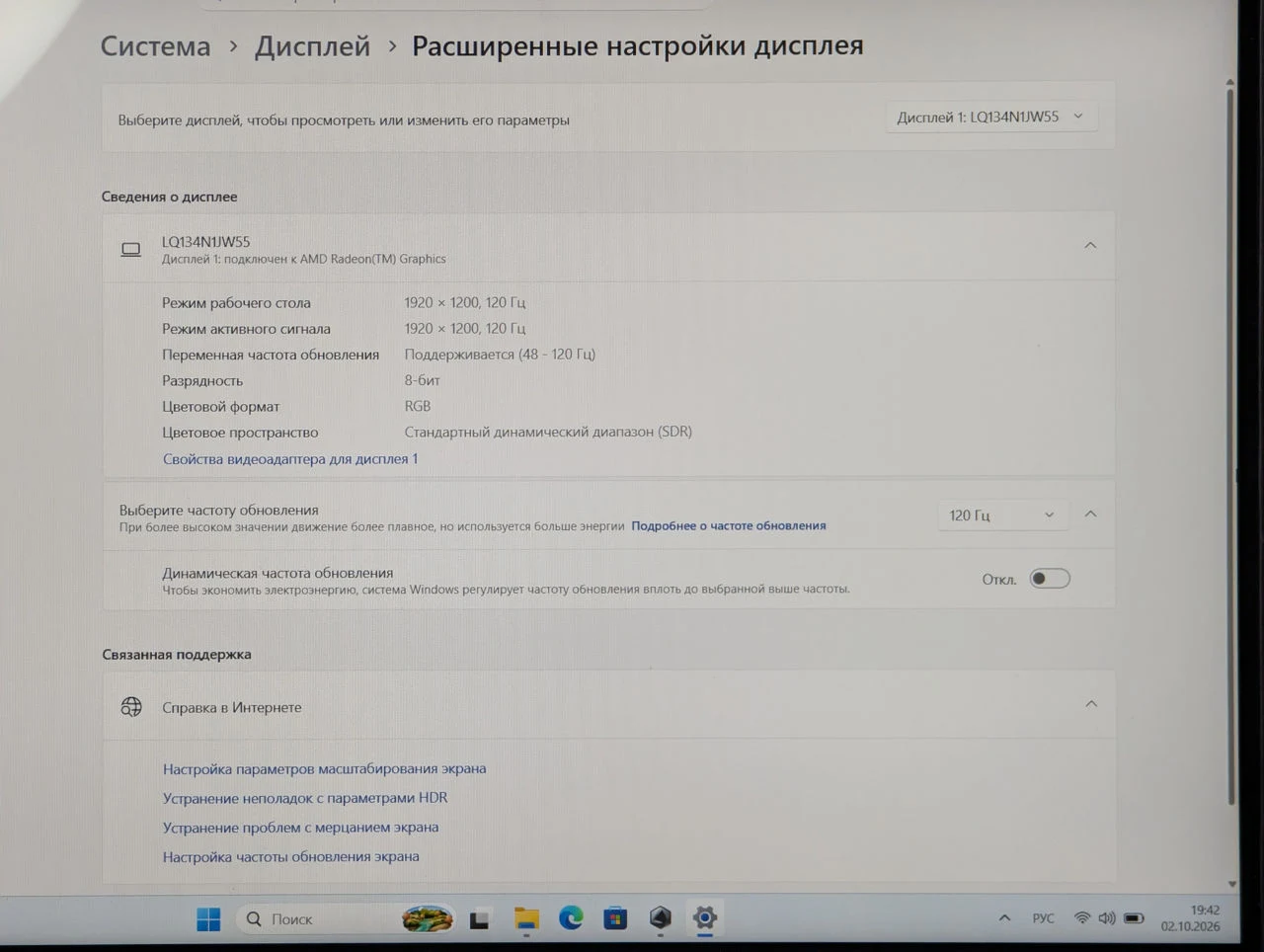1264x952 pixels.
Task: Open Устранение неполадок с параметрами HDR link
Action: [x=305, y=798]
